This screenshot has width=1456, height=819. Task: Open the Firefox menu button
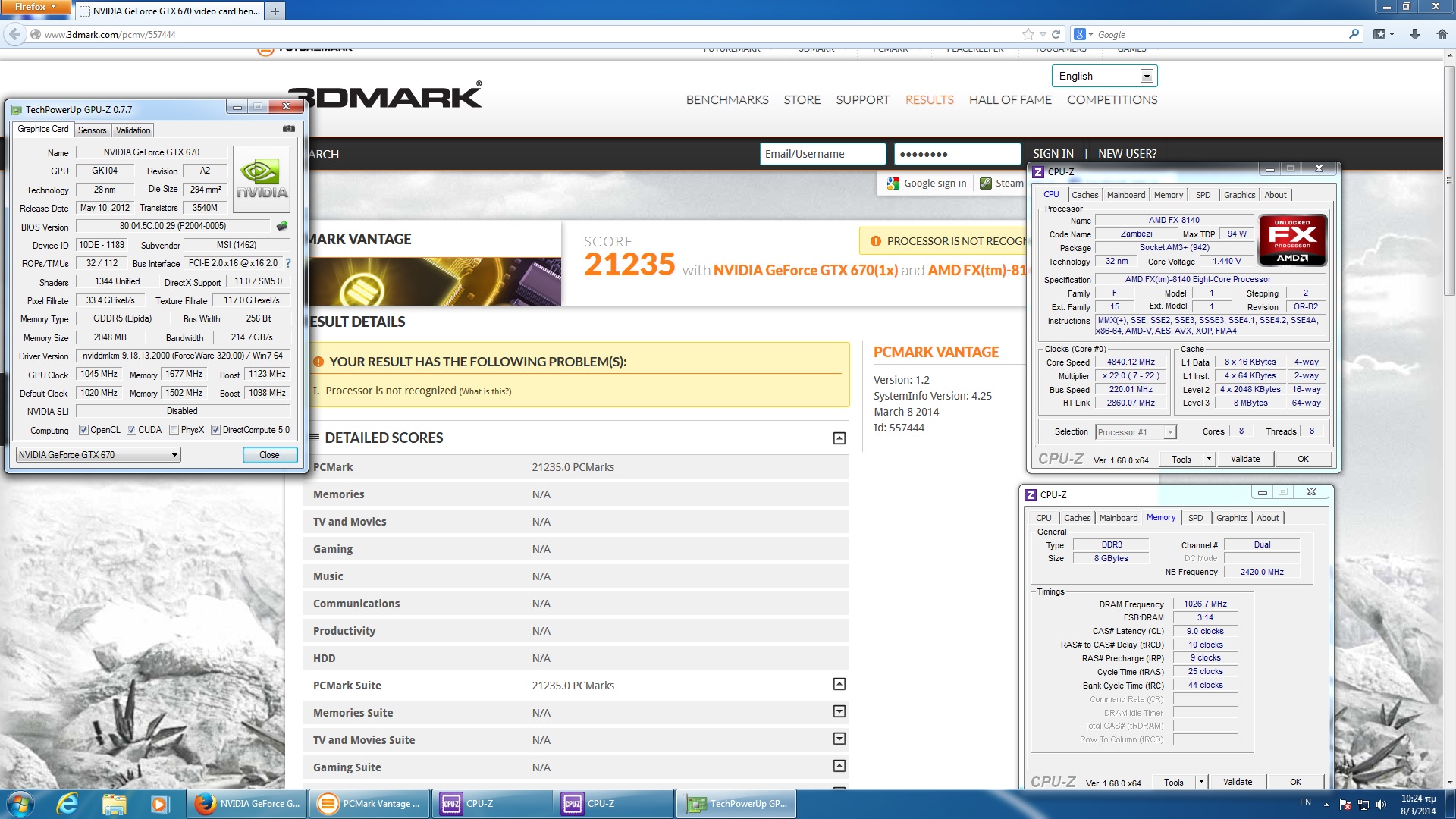point(35,7)
